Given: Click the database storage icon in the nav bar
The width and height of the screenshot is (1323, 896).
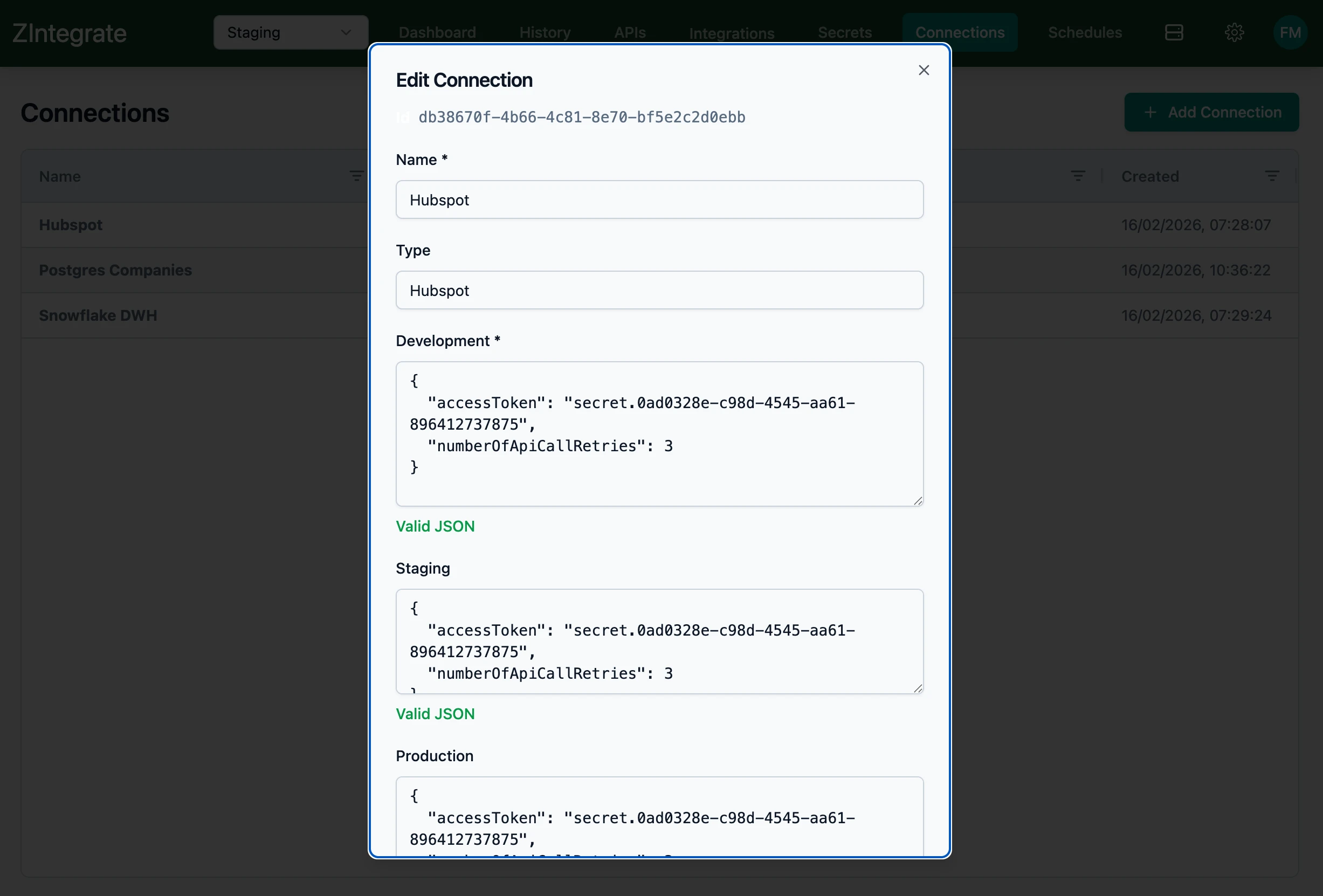Looking at the screenshot, I should 1174,32.
